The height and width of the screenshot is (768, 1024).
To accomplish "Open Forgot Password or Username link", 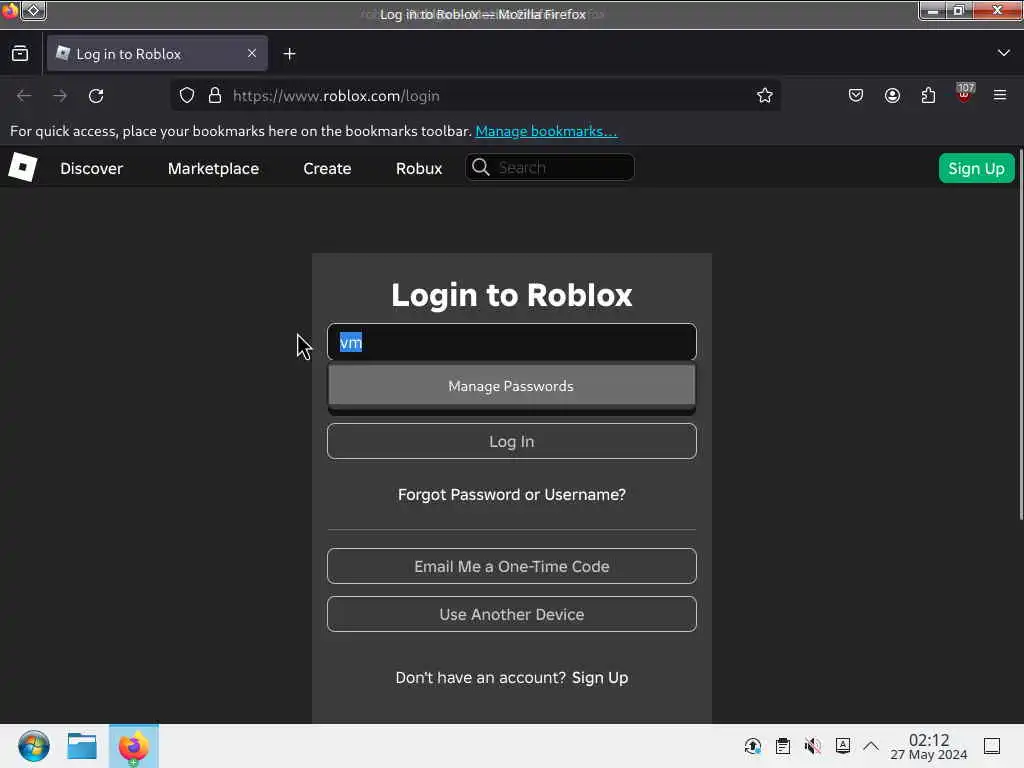I will tap(512, 495).
